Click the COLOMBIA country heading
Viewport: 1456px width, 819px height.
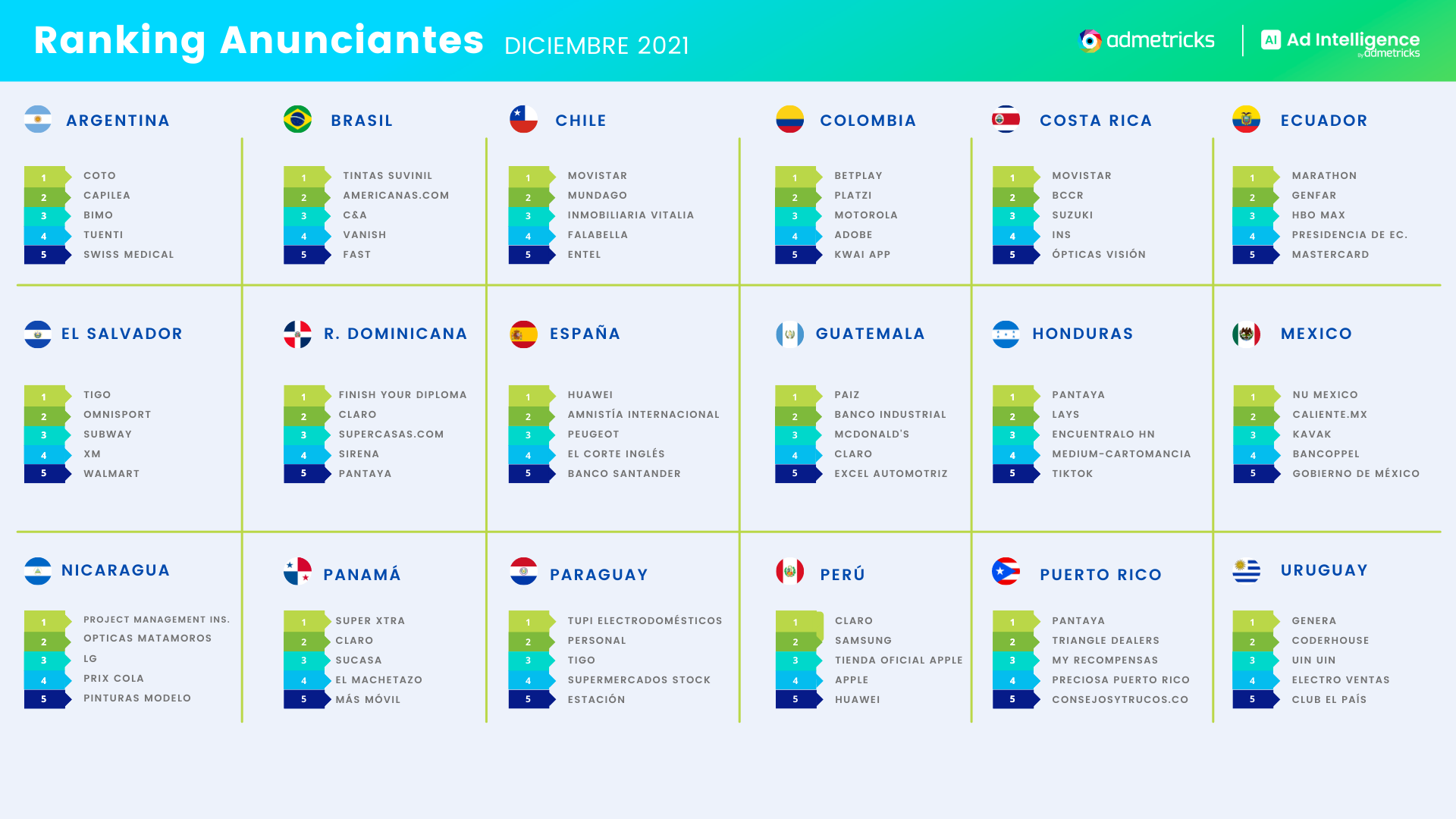pyautogui.click(x=868, y=121)
